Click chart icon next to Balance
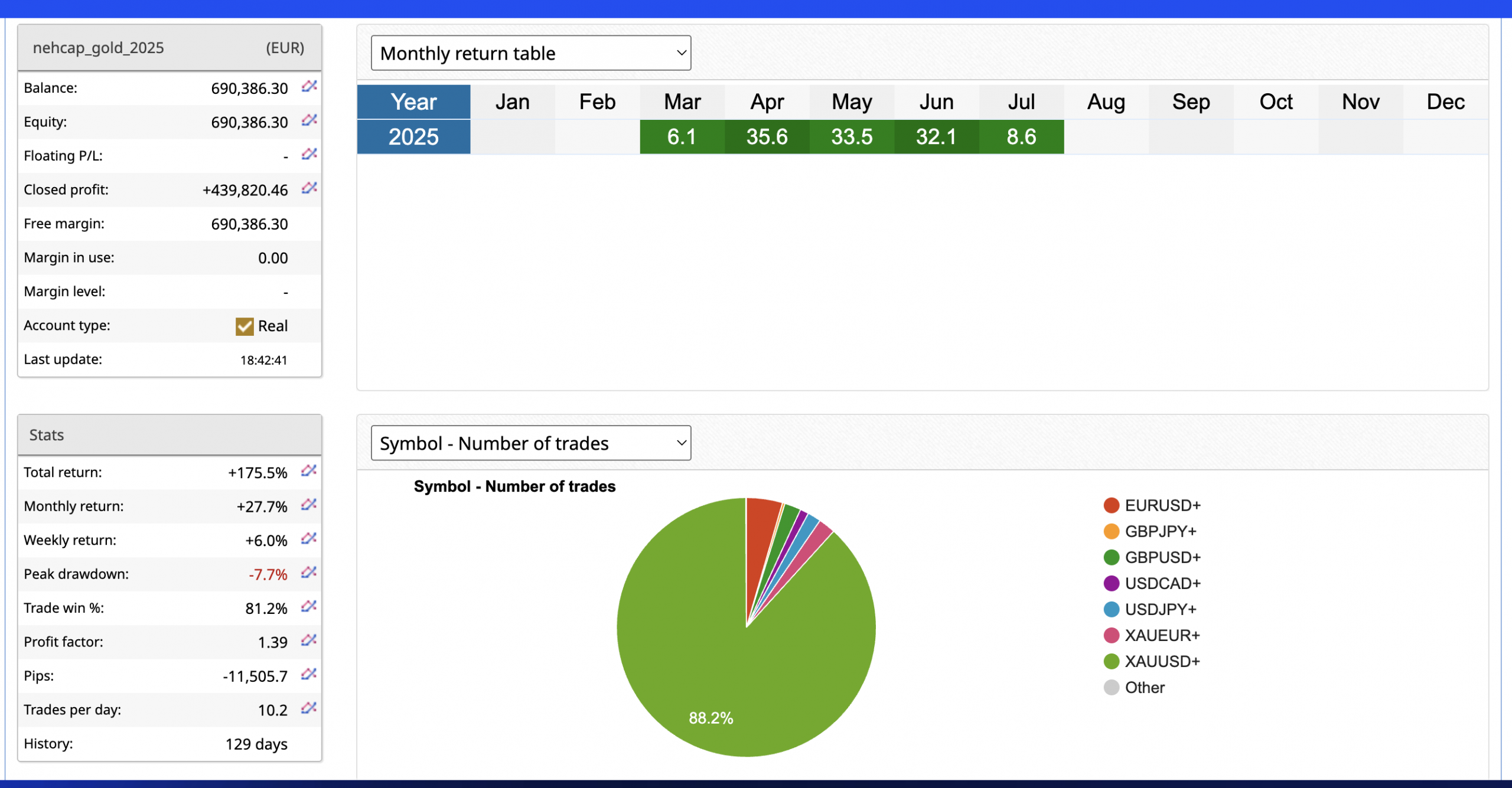The height and width of the screenshot is (788, 1512). pyautogui.click(x=309, y=86)
